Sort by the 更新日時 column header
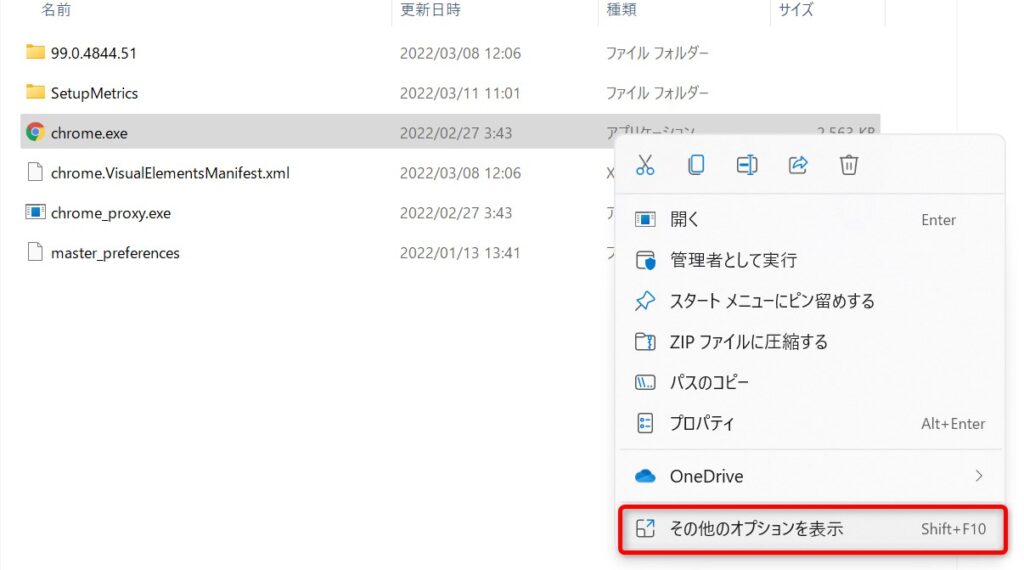This screenshot has height=570, width=1024. [x=430, y=10]
